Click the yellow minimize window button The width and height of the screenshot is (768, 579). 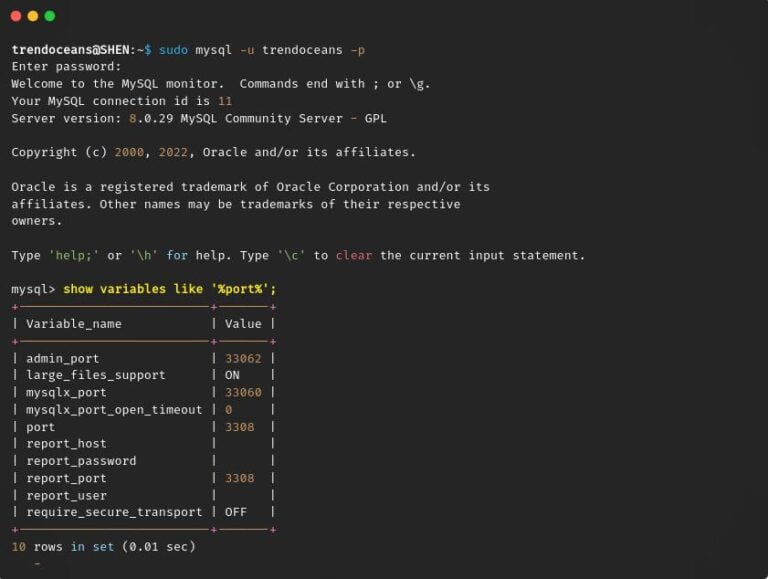33,16
